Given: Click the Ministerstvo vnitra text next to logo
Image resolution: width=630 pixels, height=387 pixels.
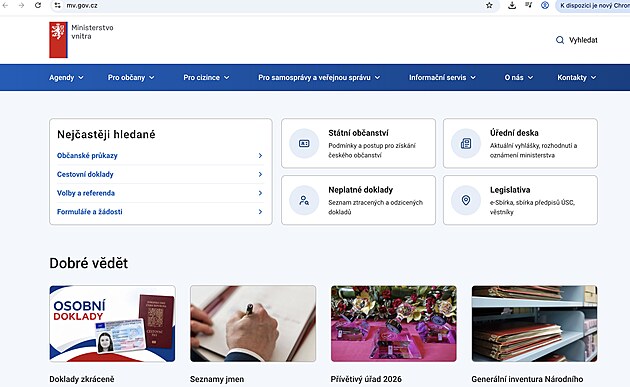Looking at the screenshot, I should click(x=92, y=32).
